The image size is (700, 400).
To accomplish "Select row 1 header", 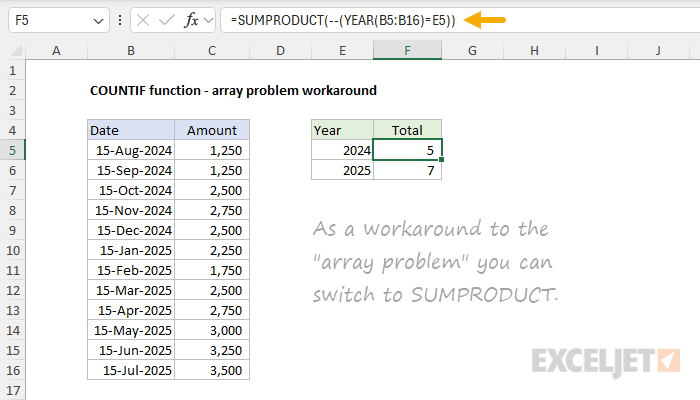I will pos(12,71).
